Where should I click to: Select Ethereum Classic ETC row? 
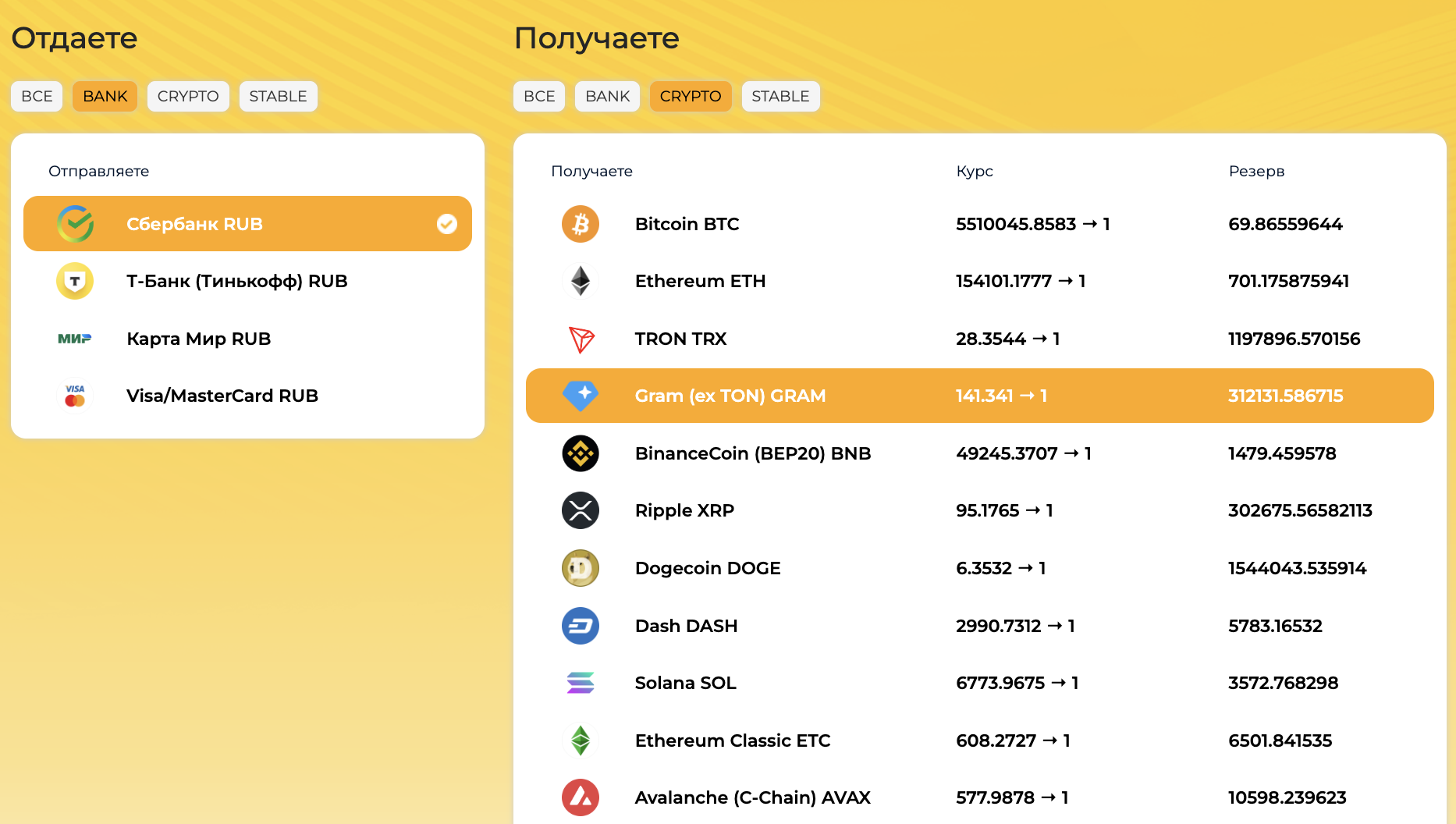[x=980, y=741]
